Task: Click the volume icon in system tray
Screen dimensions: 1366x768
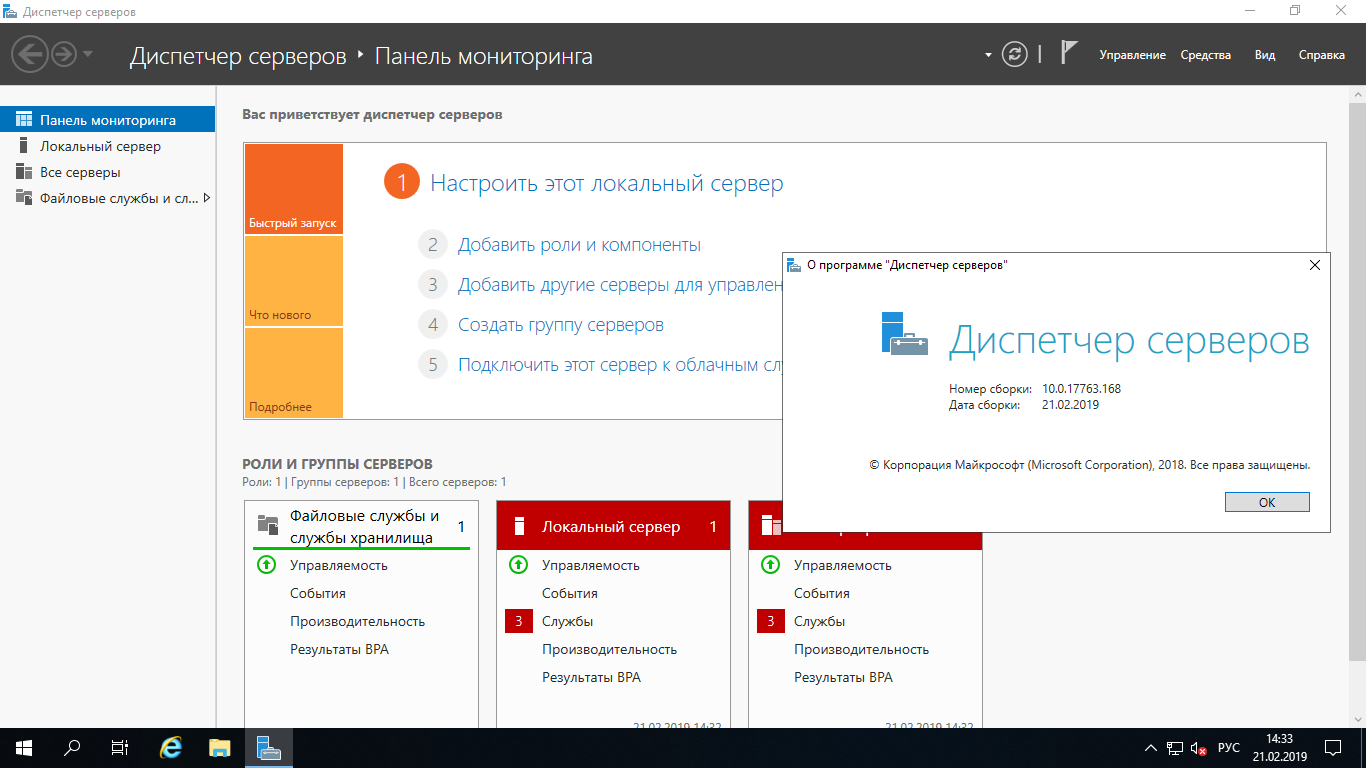Action: (1197, 748)
